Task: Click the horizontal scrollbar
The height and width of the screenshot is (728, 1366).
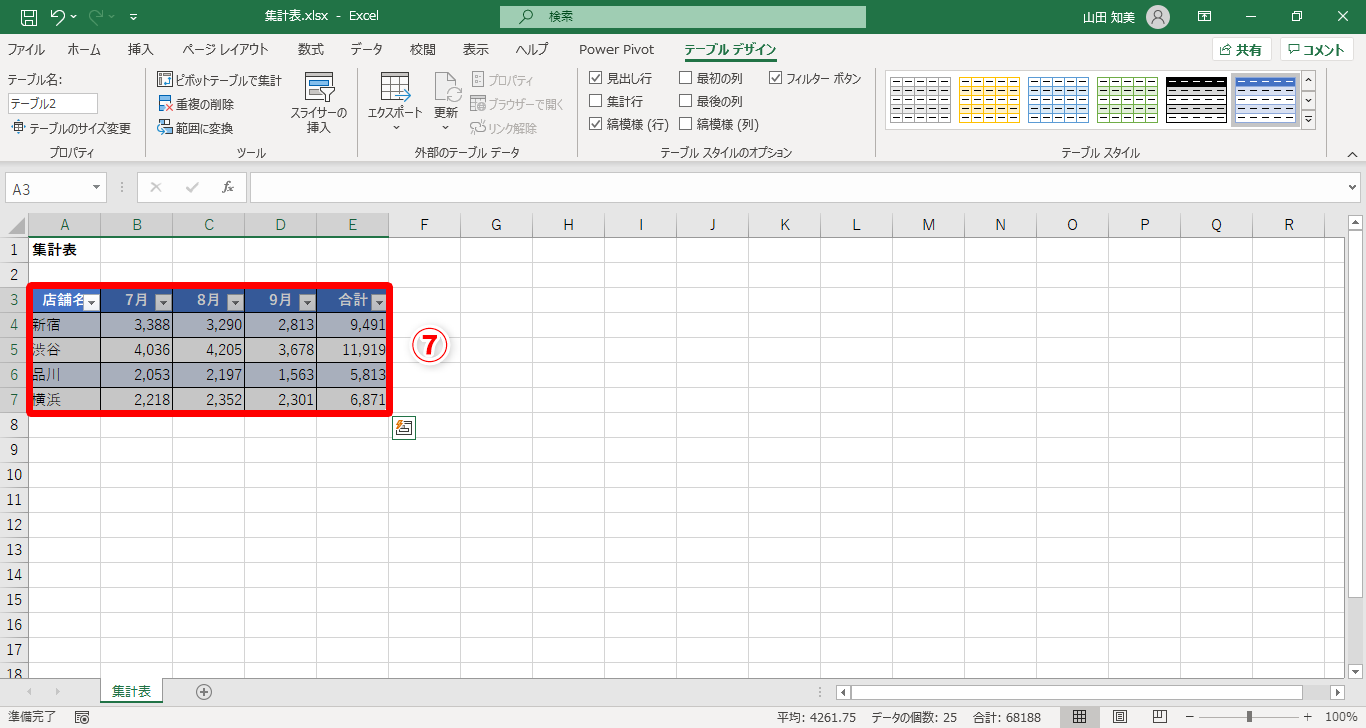Action: pos(1077,692)
